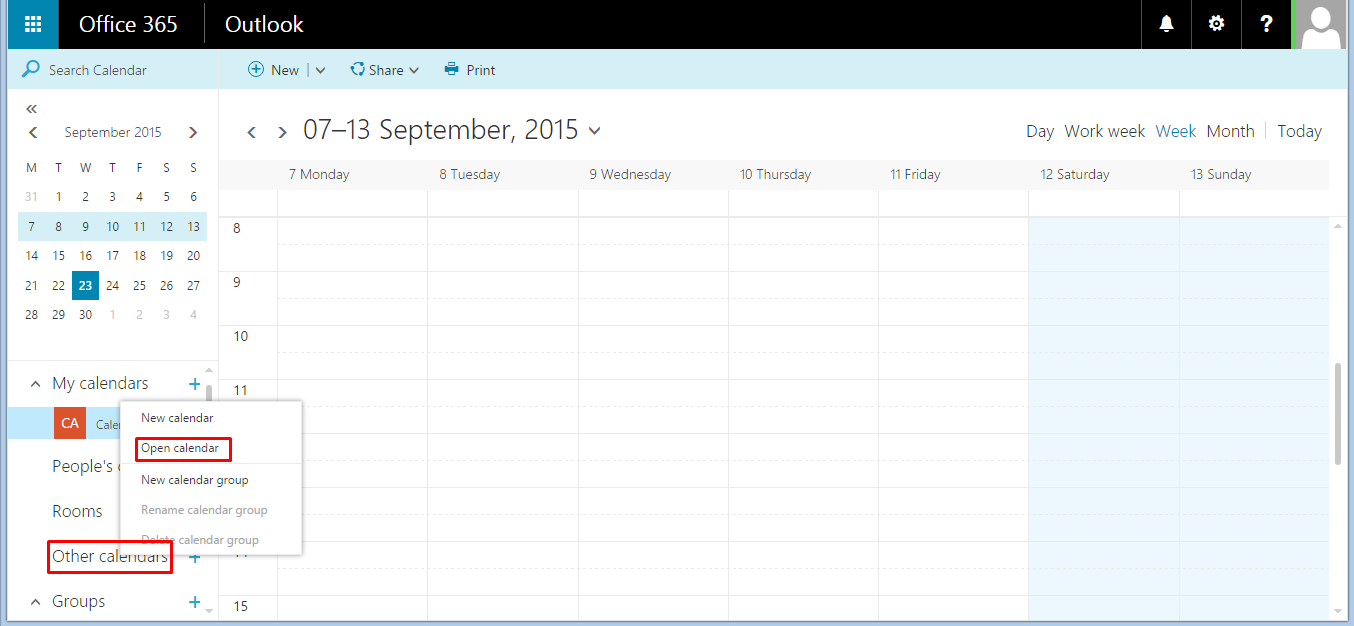Click the Print button label
This screenshot has width=1354, height=626.
point(481,70)
